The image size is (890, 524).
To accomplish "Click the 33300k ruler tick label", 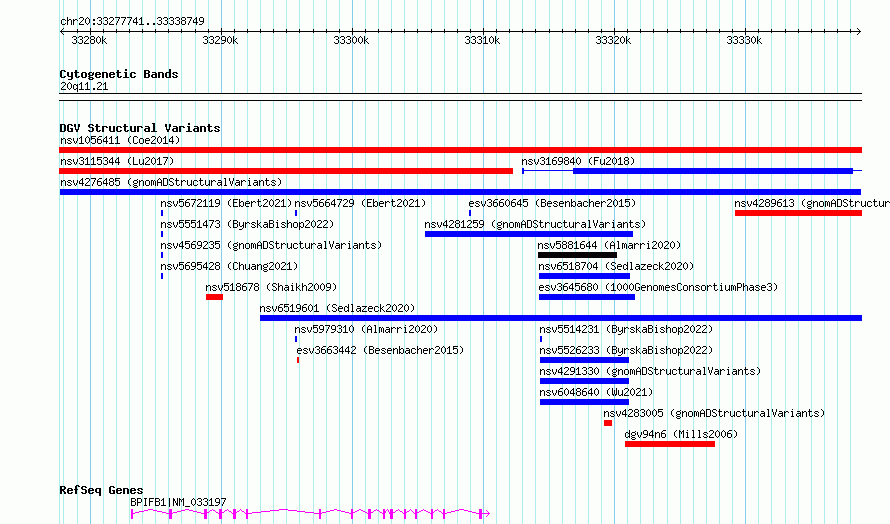I will pos(351,40).
